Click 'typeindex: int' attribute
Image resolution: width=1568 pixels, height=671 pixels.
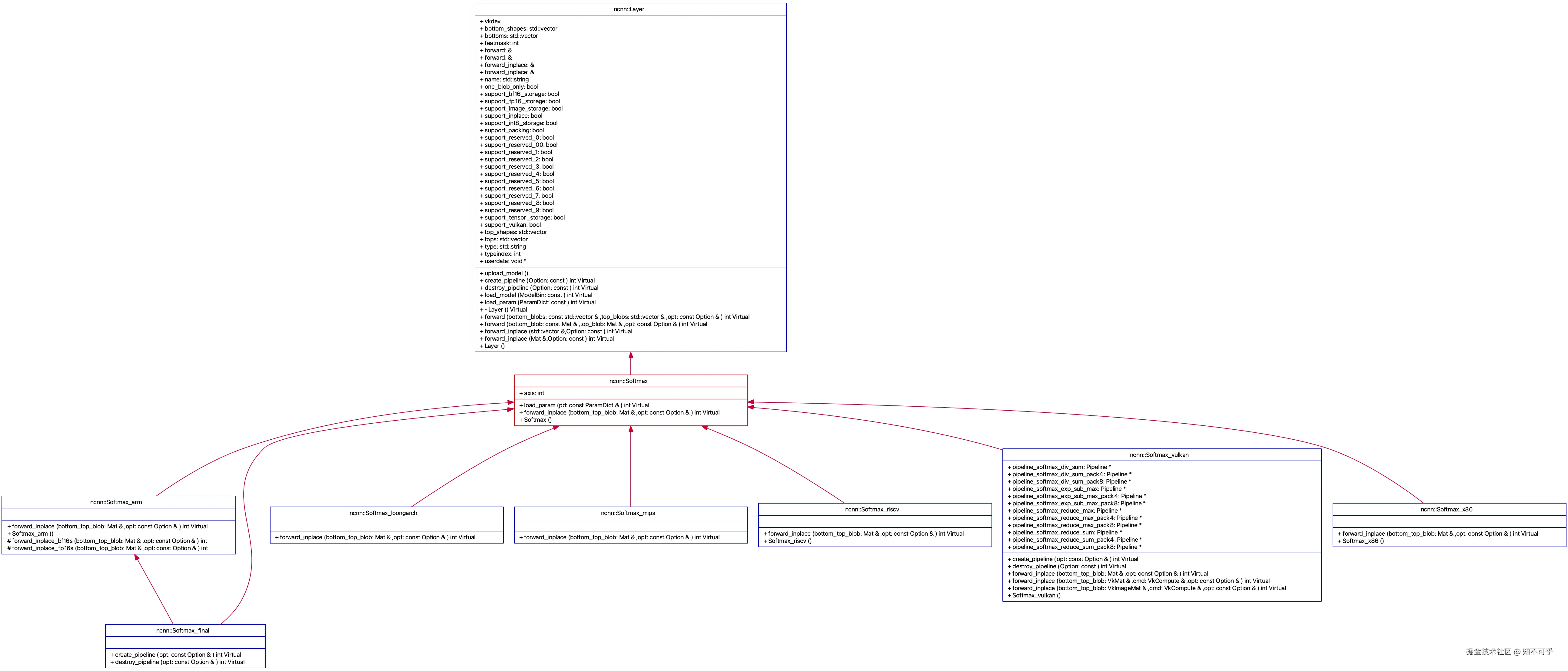pyautogui.click(x=500, y=254)
